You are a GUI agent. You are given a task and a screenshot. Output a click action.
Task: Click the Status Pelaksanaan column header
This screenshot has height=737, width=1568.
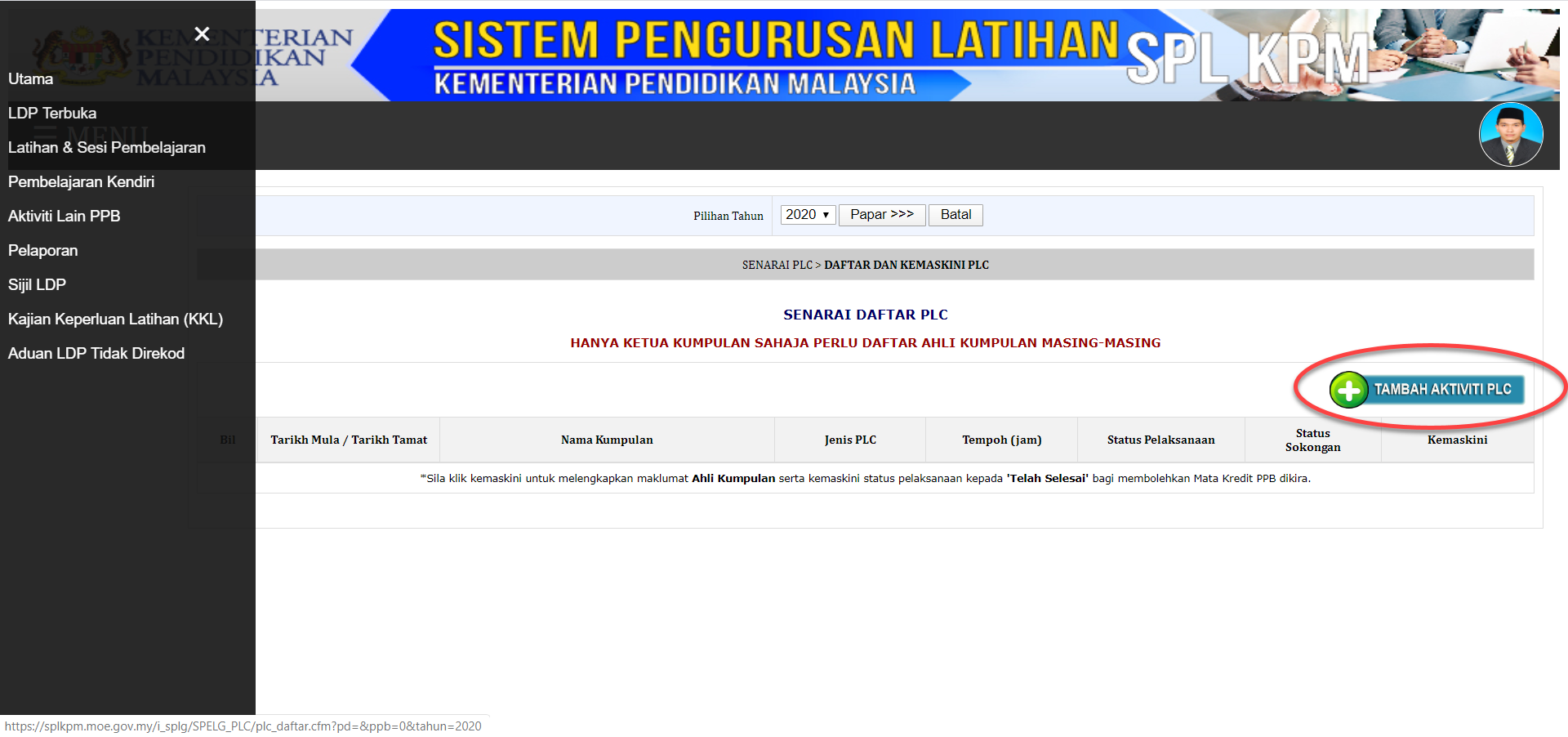pyautogui.click(x=1161, y=440)
